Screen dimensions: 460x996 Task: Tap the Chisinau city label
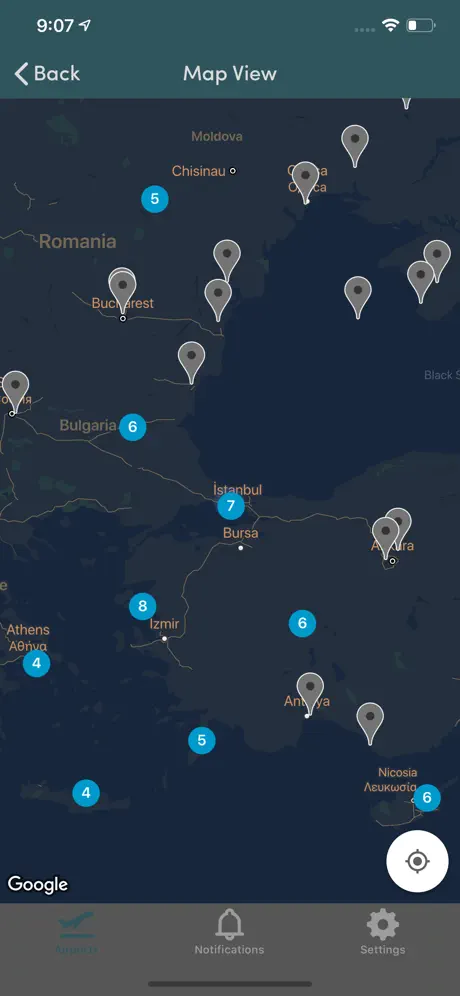[x=198, y=171]
